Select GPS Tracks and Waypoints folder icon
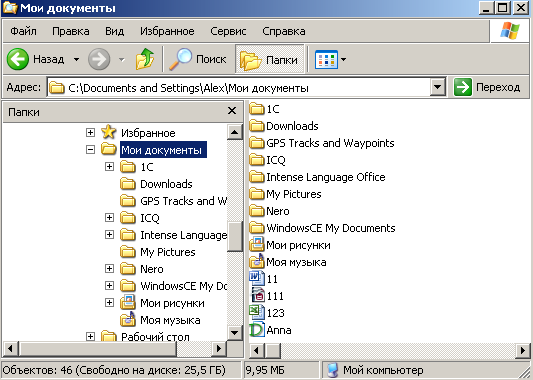The height and width of the screenshot is (380, 533). 257,143
